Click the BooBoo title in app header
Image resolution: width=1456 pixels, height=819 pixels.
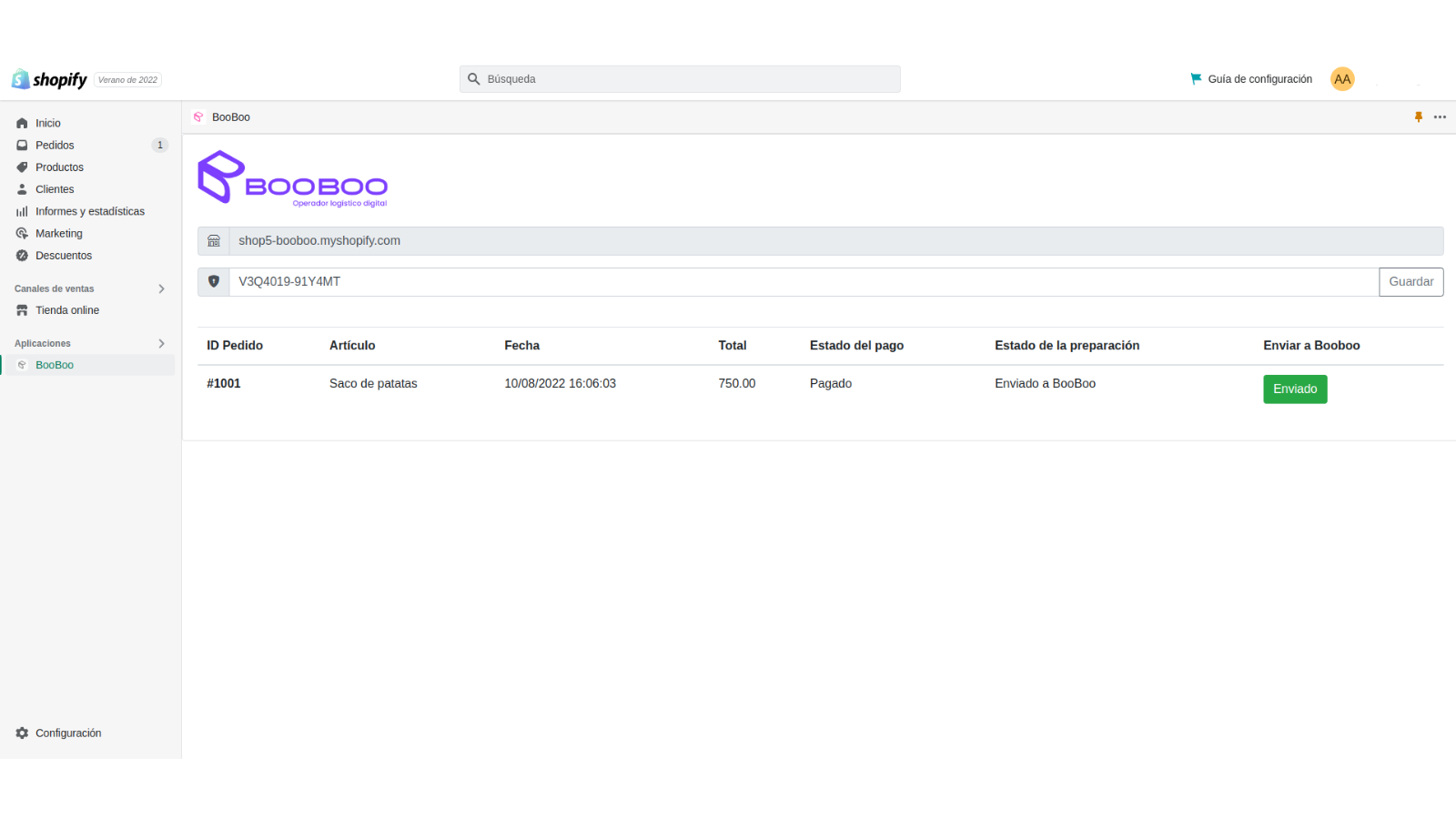pos(231,117)
